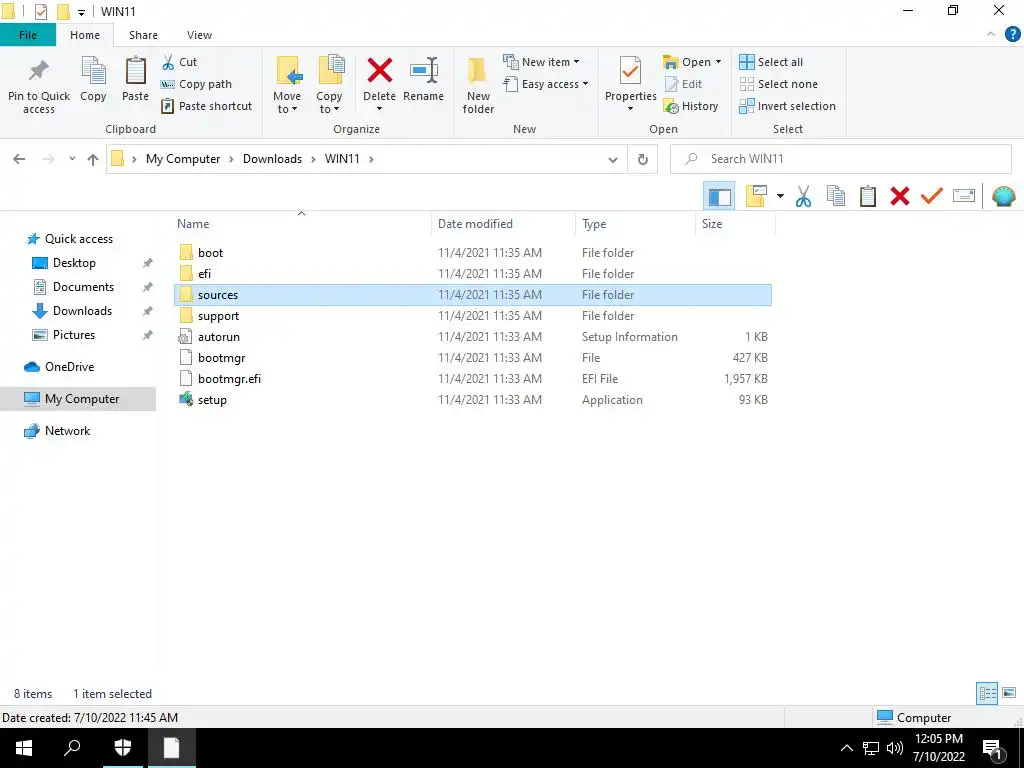Viewport: 1024px width, 768px height.
Task: Open the toolbar folder options dropdown arrow
Action: point(780,196)
